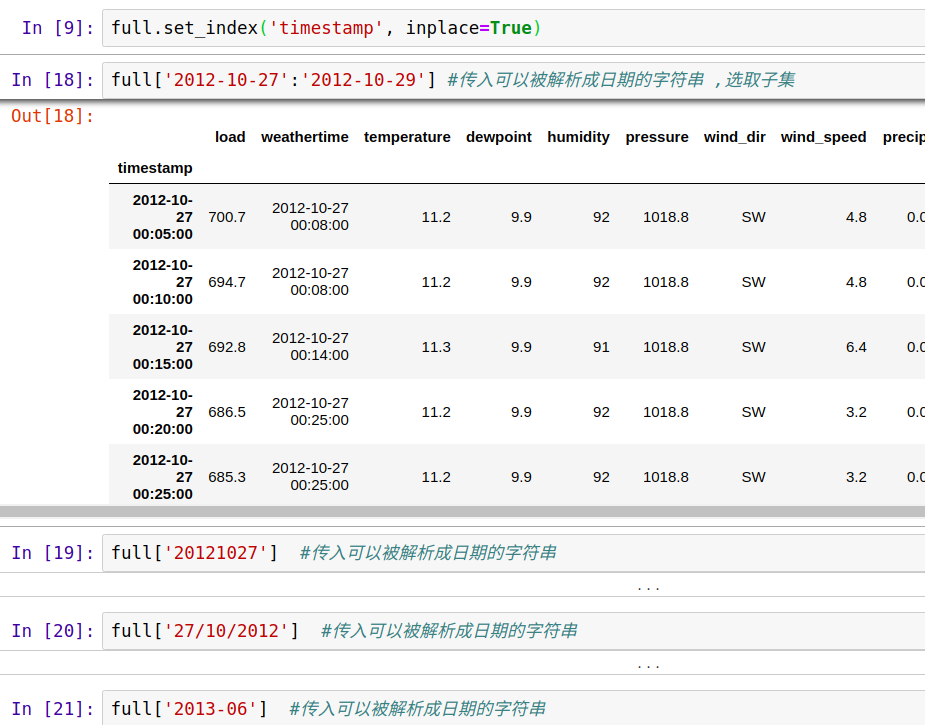This screenshot has height=725, width=925.
Task: Click the In [20] full['27/10/2012'] cell
Action: pos(513,631)
